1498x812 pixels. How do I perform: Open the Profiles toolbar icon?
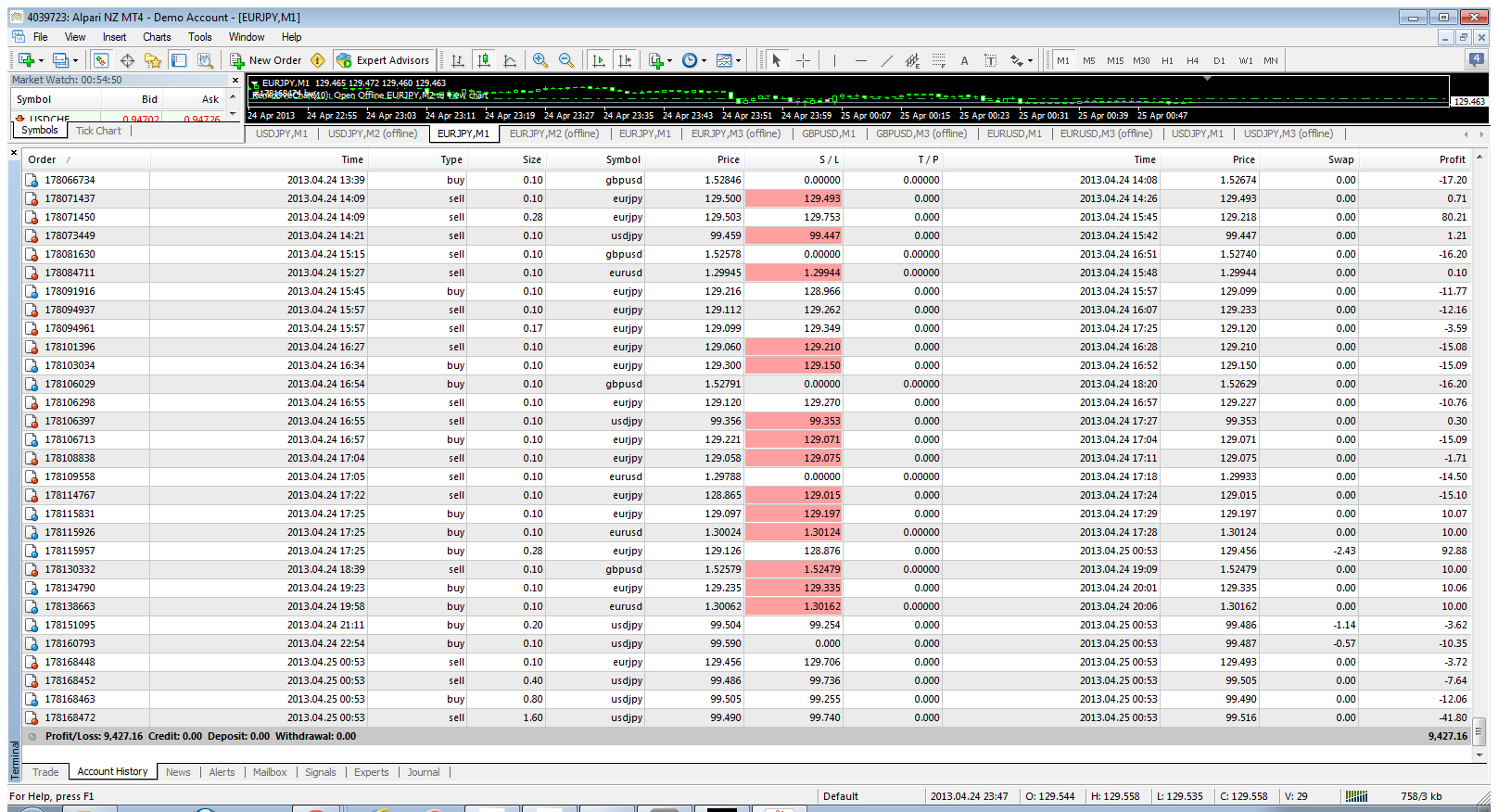[x=60, y=60]
